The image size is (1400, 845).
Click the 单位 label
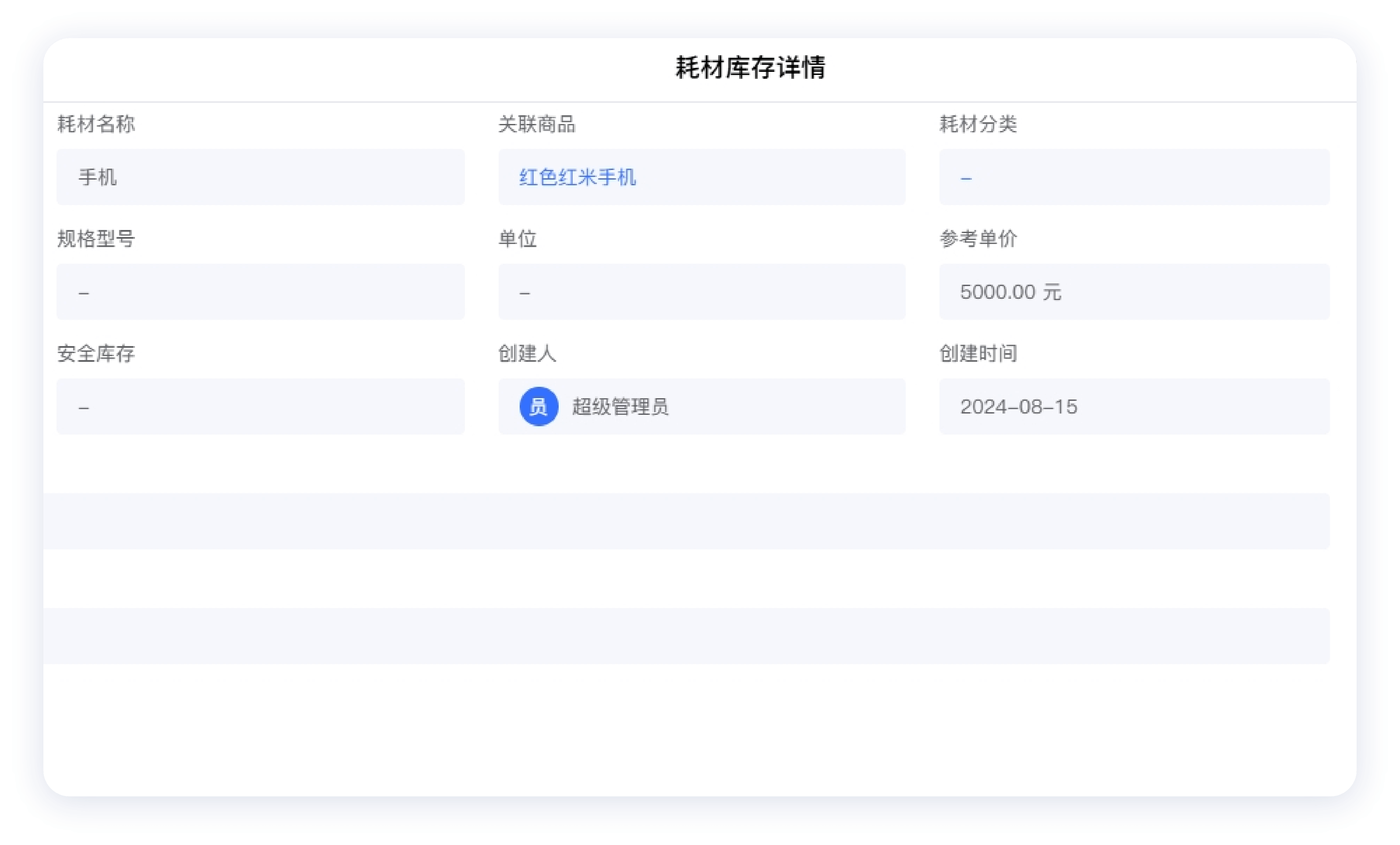pos(517,238)
